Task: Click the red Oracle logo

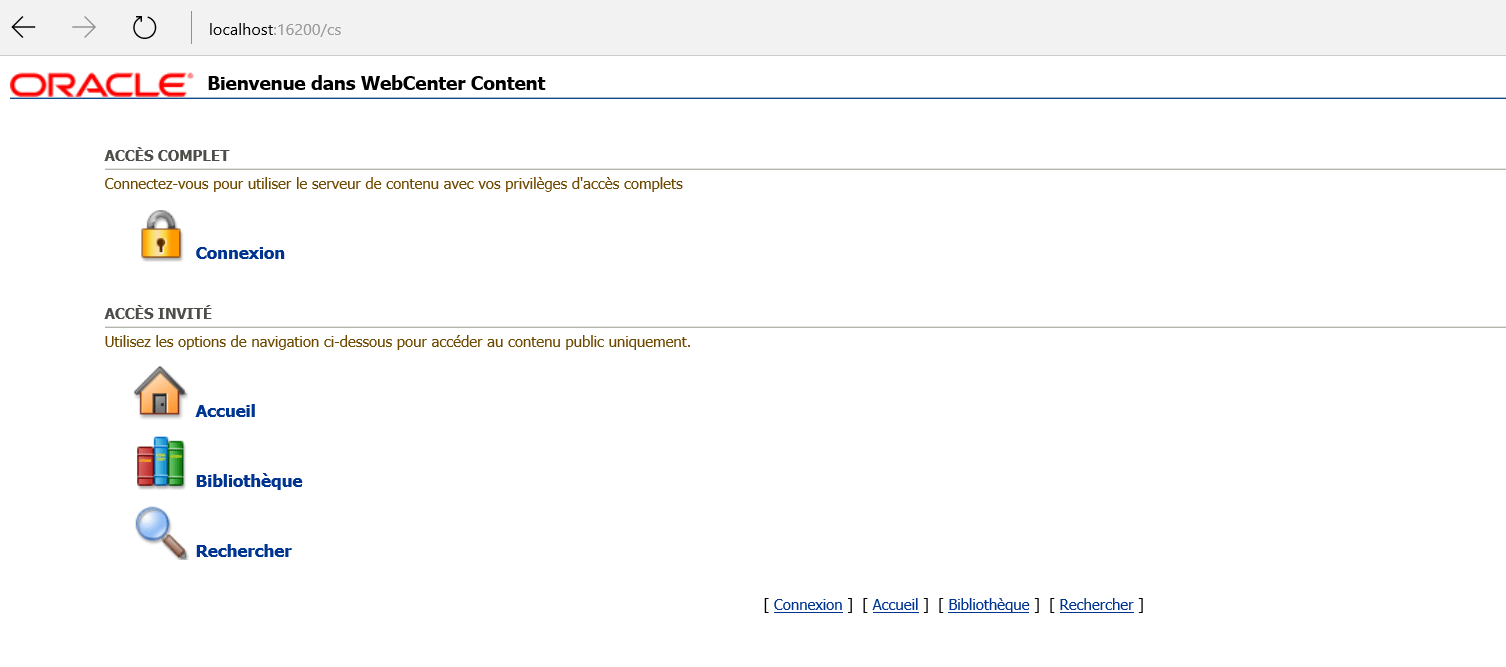Action: coord(100,85)
